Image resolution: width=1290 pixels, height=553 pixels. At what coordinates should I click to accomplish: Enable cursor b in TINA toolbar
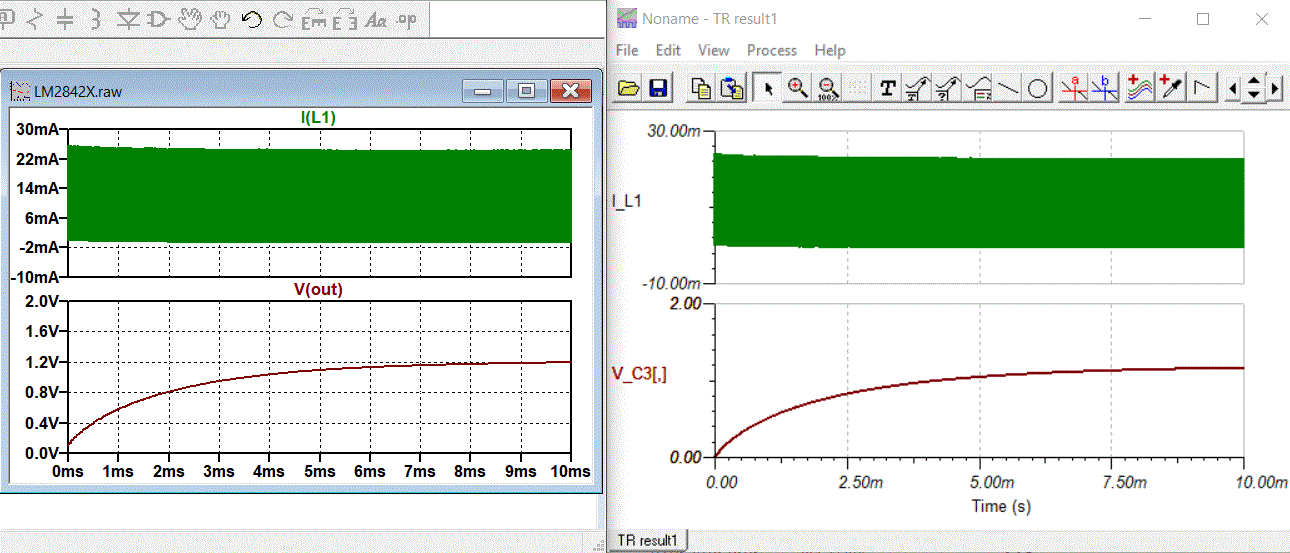[1104, 88]
